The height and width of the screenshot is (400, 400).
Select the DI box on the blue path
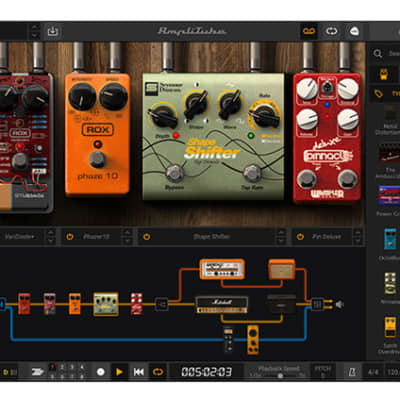click(x=228, y=340)
